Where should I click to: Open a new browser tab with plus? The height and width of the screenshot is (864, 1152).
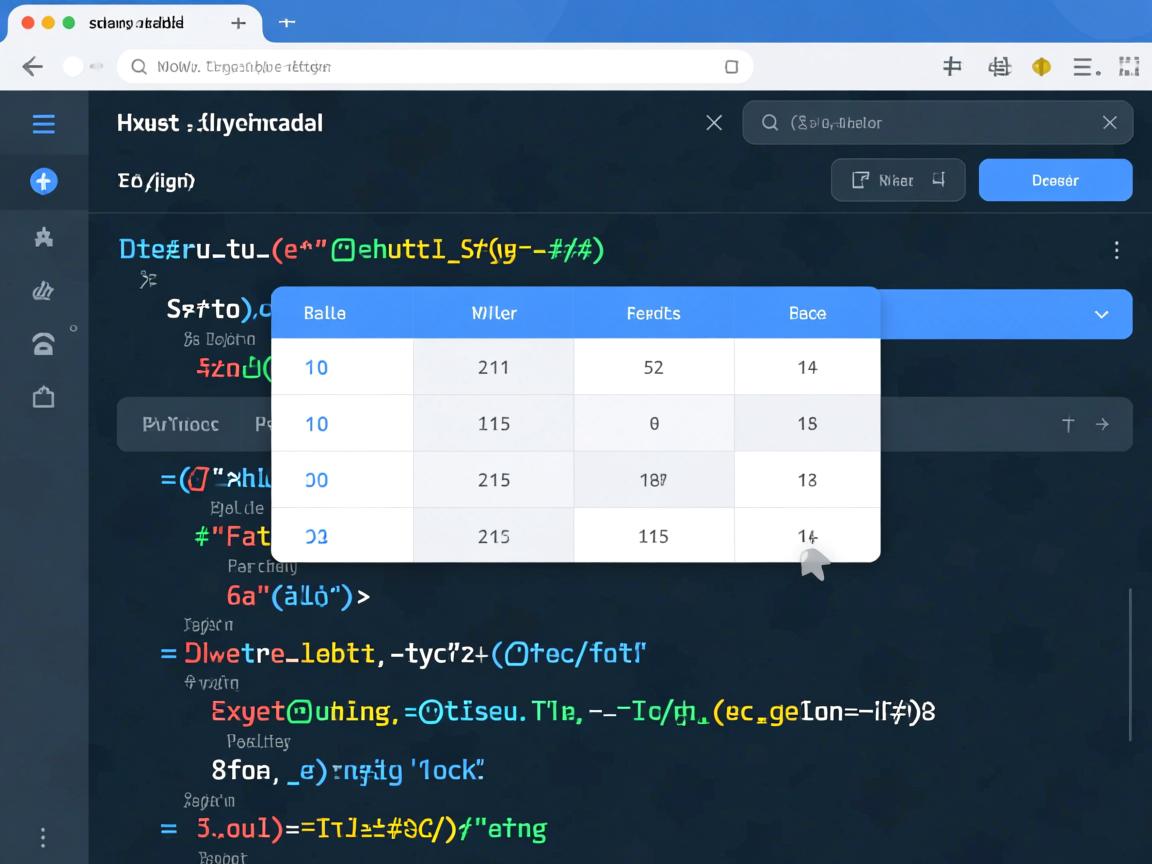coord(238,22)
